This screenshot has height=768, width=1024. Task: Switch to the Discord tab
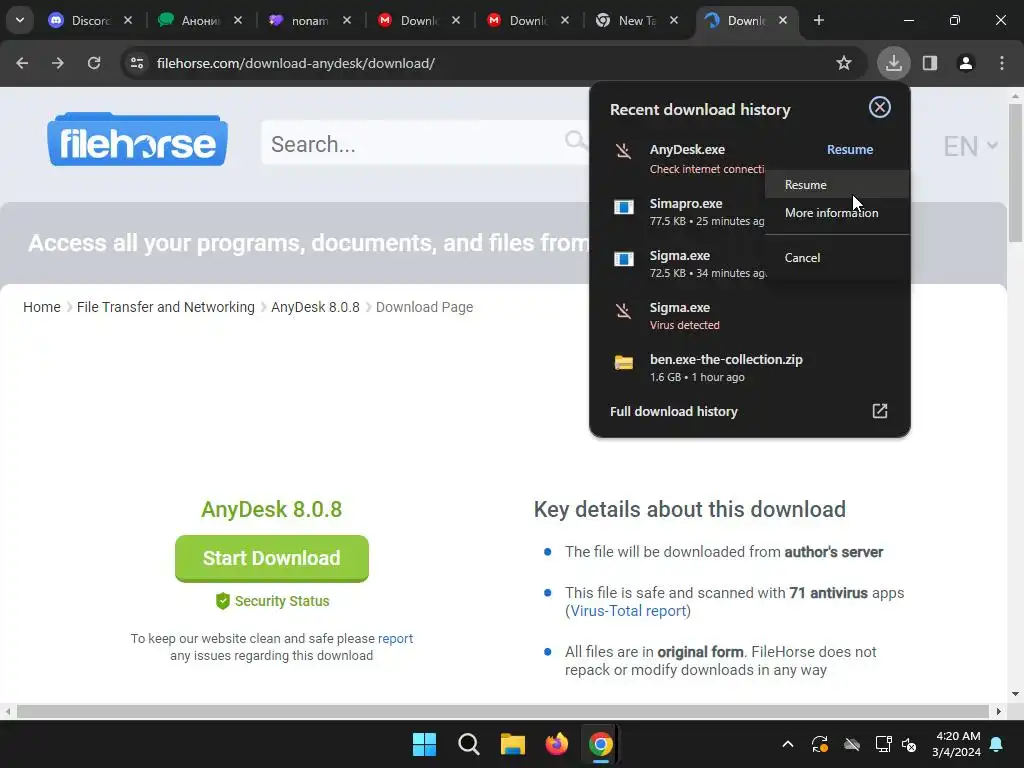(x=90, y=21)
